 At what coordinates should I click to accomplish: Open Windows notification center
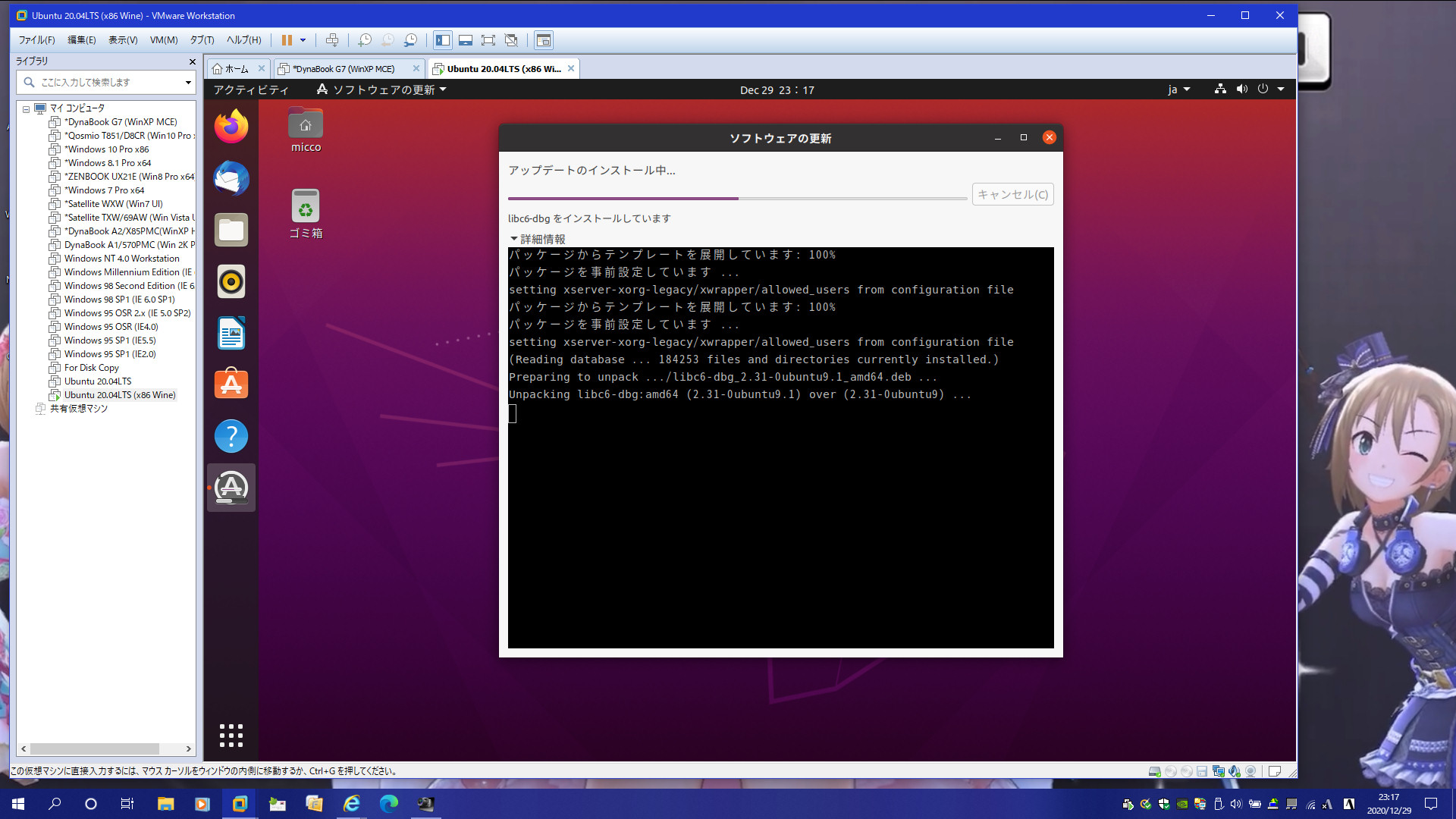coord(1431,804)
